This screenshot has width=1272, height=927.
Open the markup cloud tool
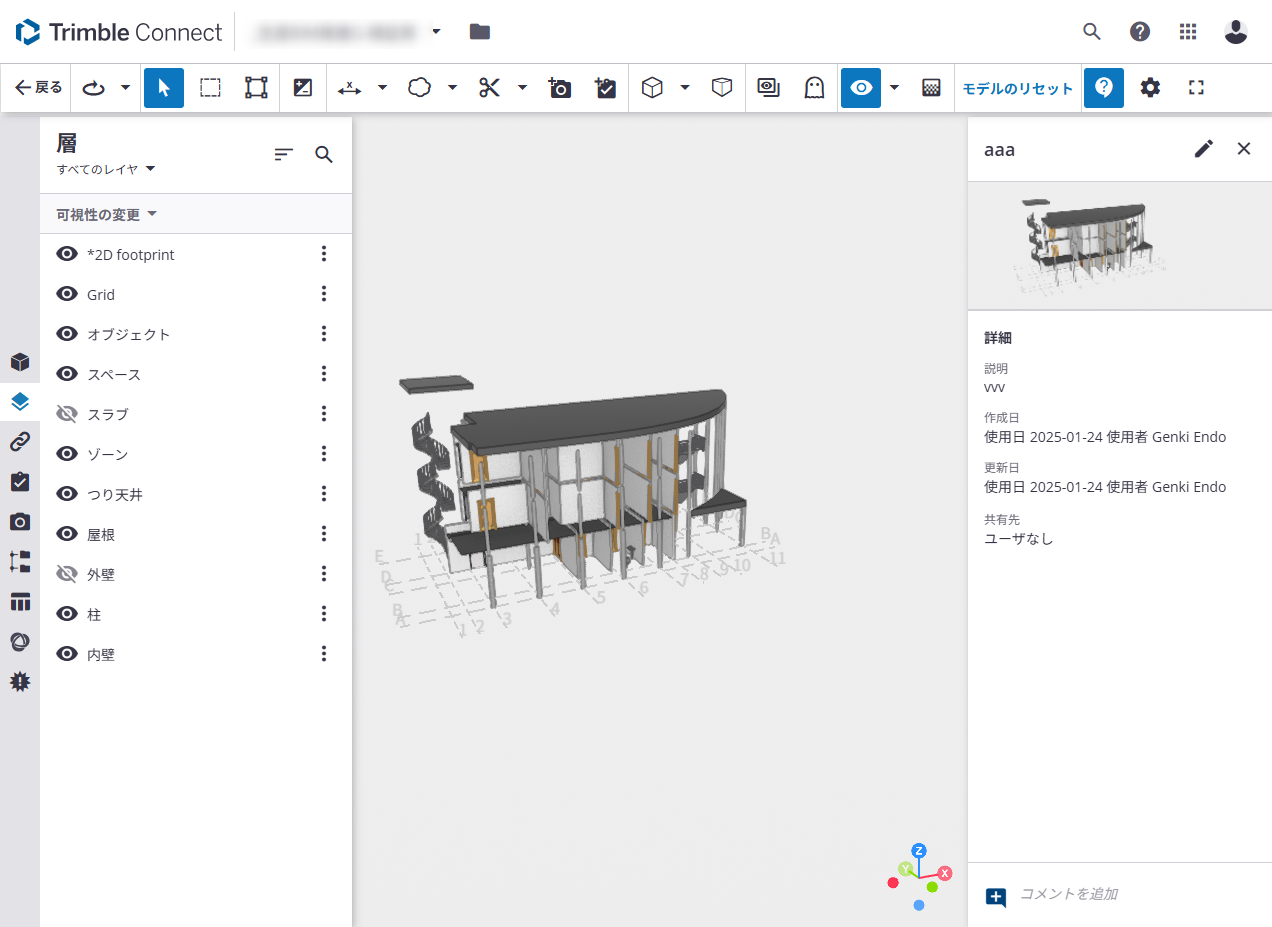pos(419,88)
